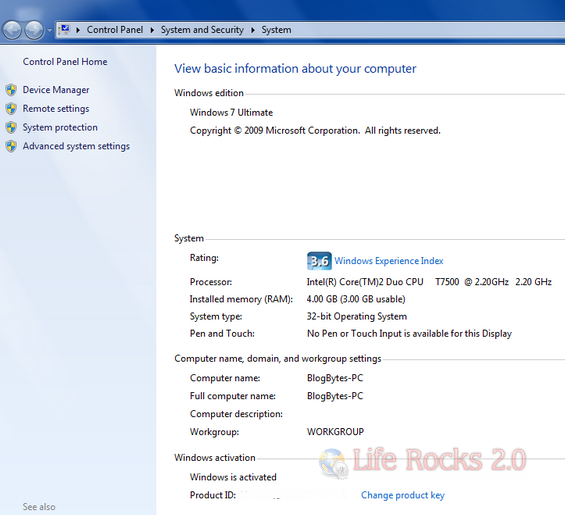Expand the arrow before Control Panel breadcrumb
The image size is (565, 515).
tap(77, 30)
